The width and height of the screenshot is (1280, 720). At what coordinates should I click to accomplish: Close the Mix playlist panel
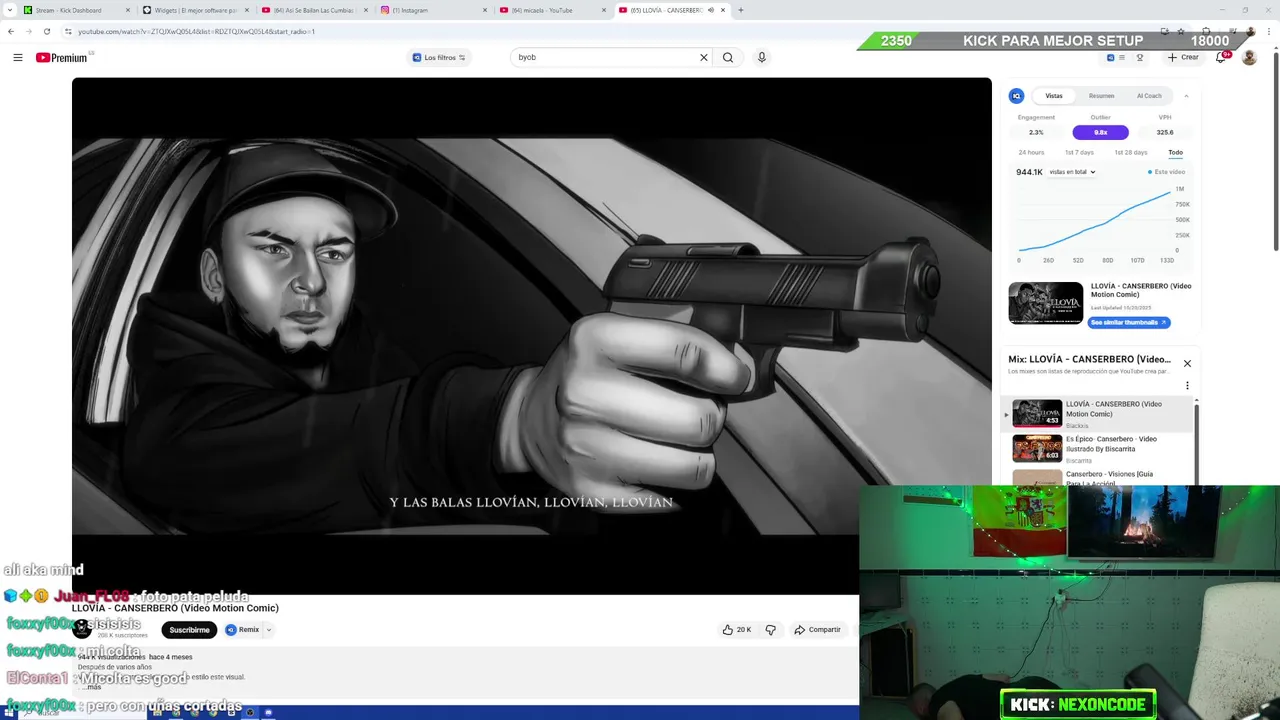point(1187,363)
